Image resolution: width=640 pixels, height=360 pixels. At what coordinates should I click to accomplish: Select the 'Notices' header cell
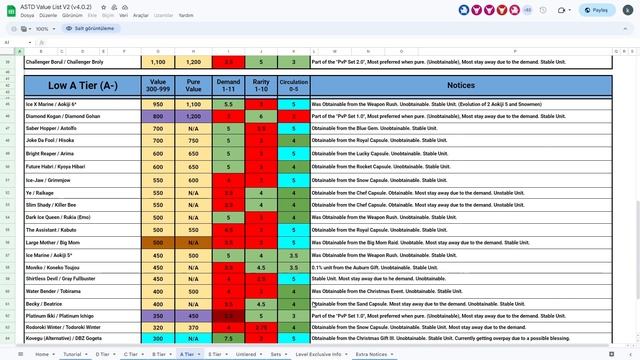point(461,86)
